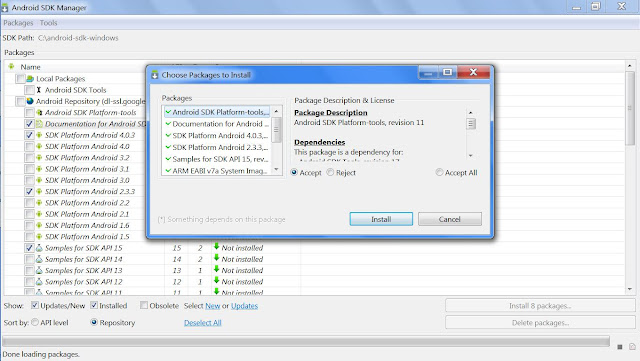
Task: Click the main packages list scrollbar thumb
Action: pos(630,108)
